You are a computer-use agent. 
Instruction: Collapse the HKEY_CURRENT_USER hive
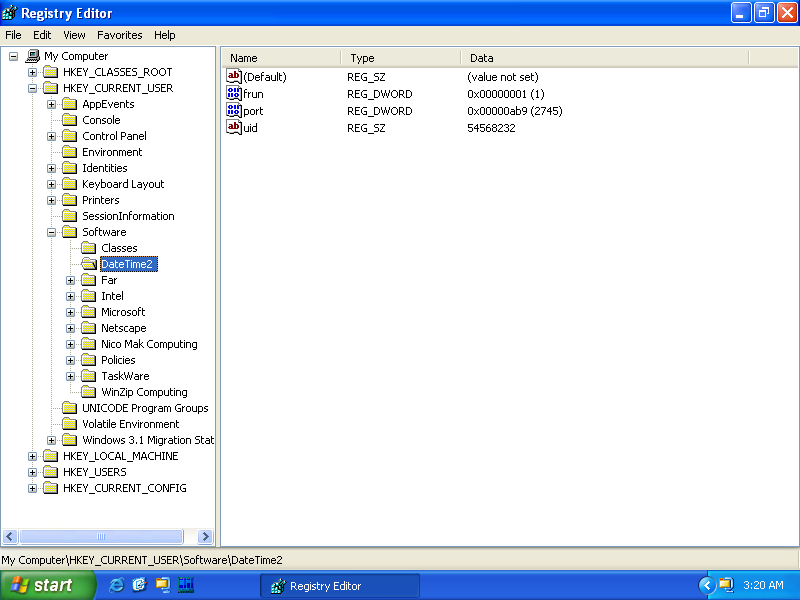pyautogui.click(x=33, y=88)
